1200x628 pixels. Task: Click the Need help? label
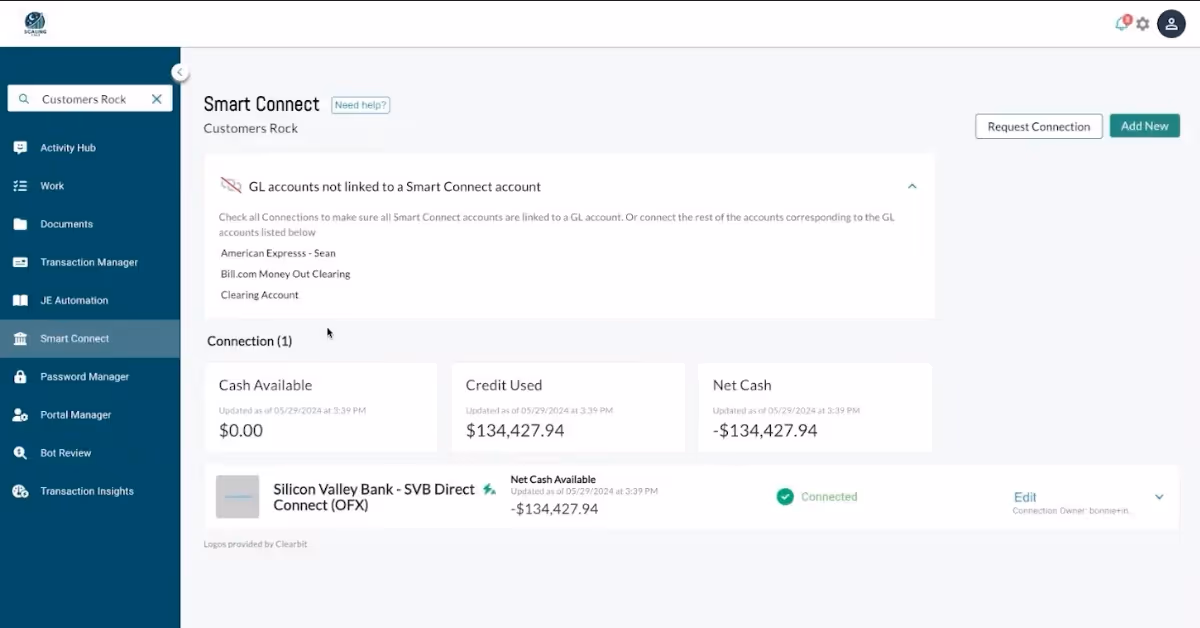[x=360, y=104]
